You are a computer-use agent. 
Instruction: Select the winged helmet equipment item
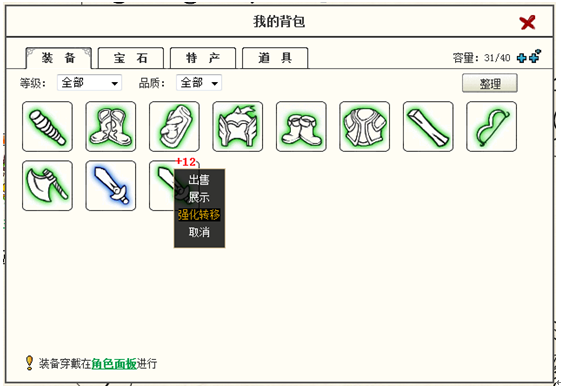[238, 126]
